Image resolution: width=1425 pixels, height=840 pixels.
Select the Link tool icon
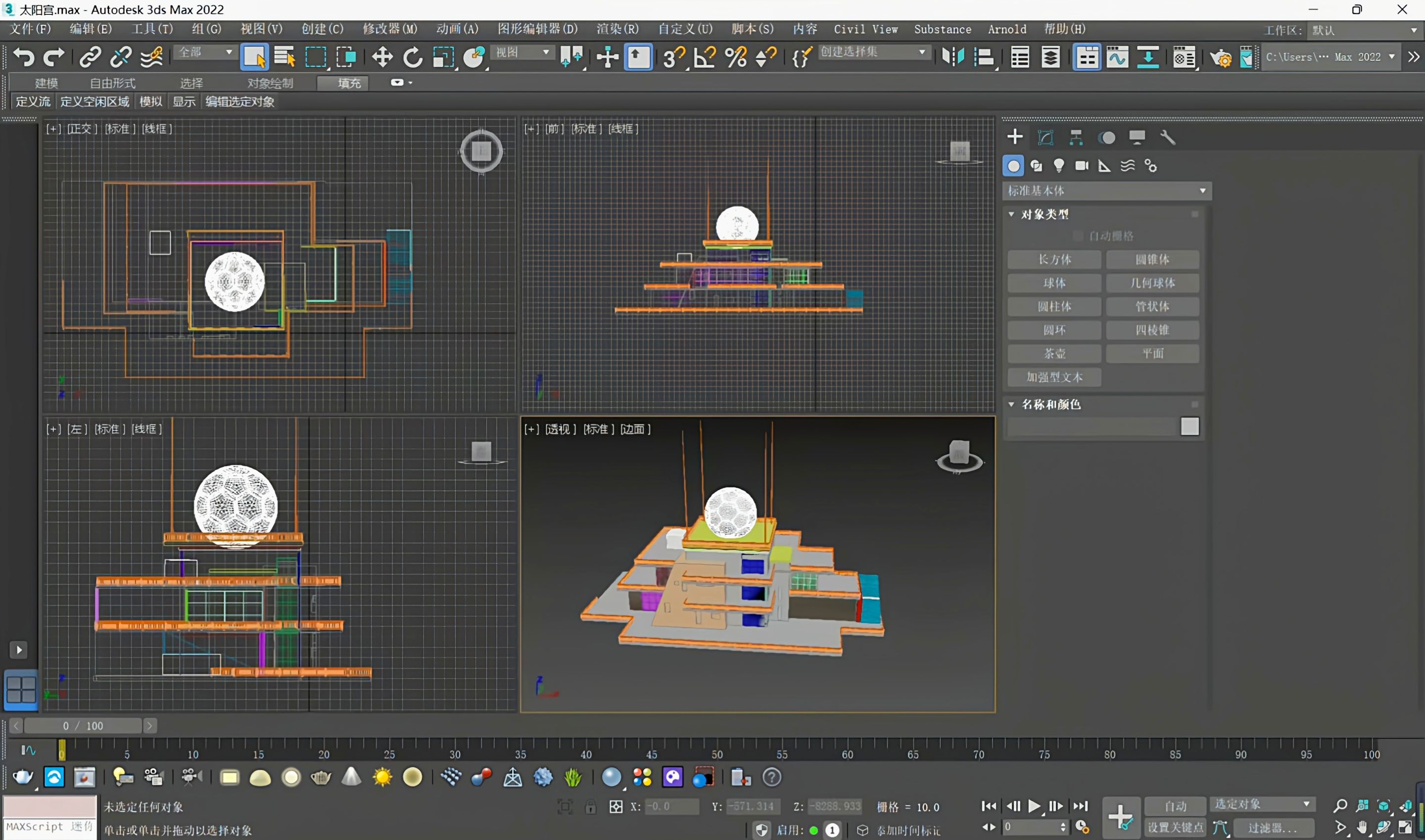tap(90, 57)
